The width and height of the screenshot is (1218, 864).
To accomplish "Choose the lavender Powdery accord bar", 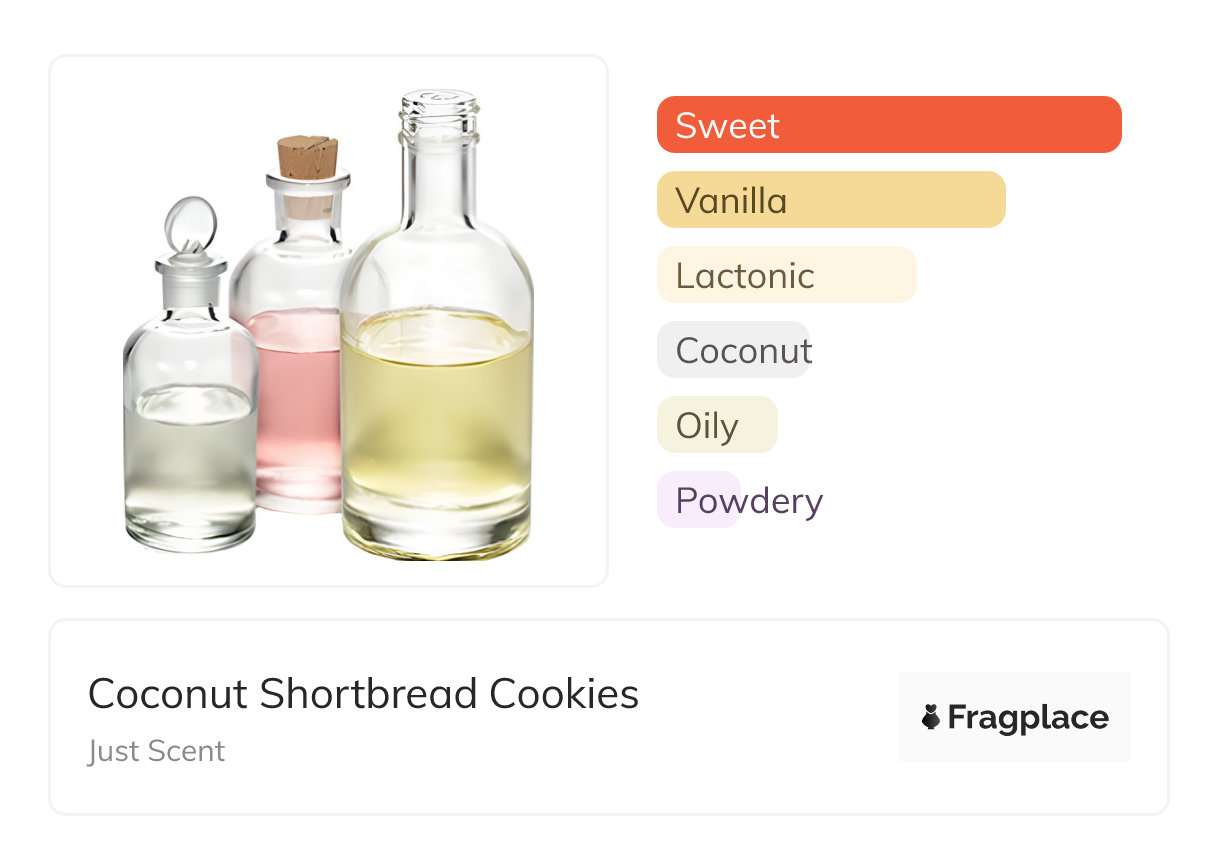I will click(x=698, y=500).
